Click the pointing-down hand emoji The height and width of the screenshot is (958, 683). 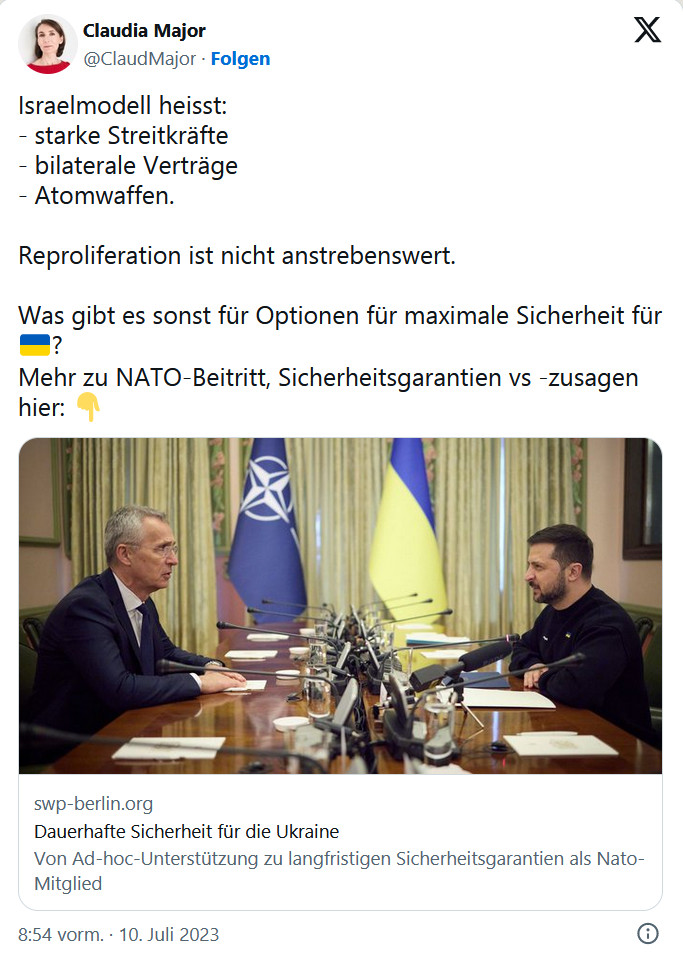pos(89,408)
